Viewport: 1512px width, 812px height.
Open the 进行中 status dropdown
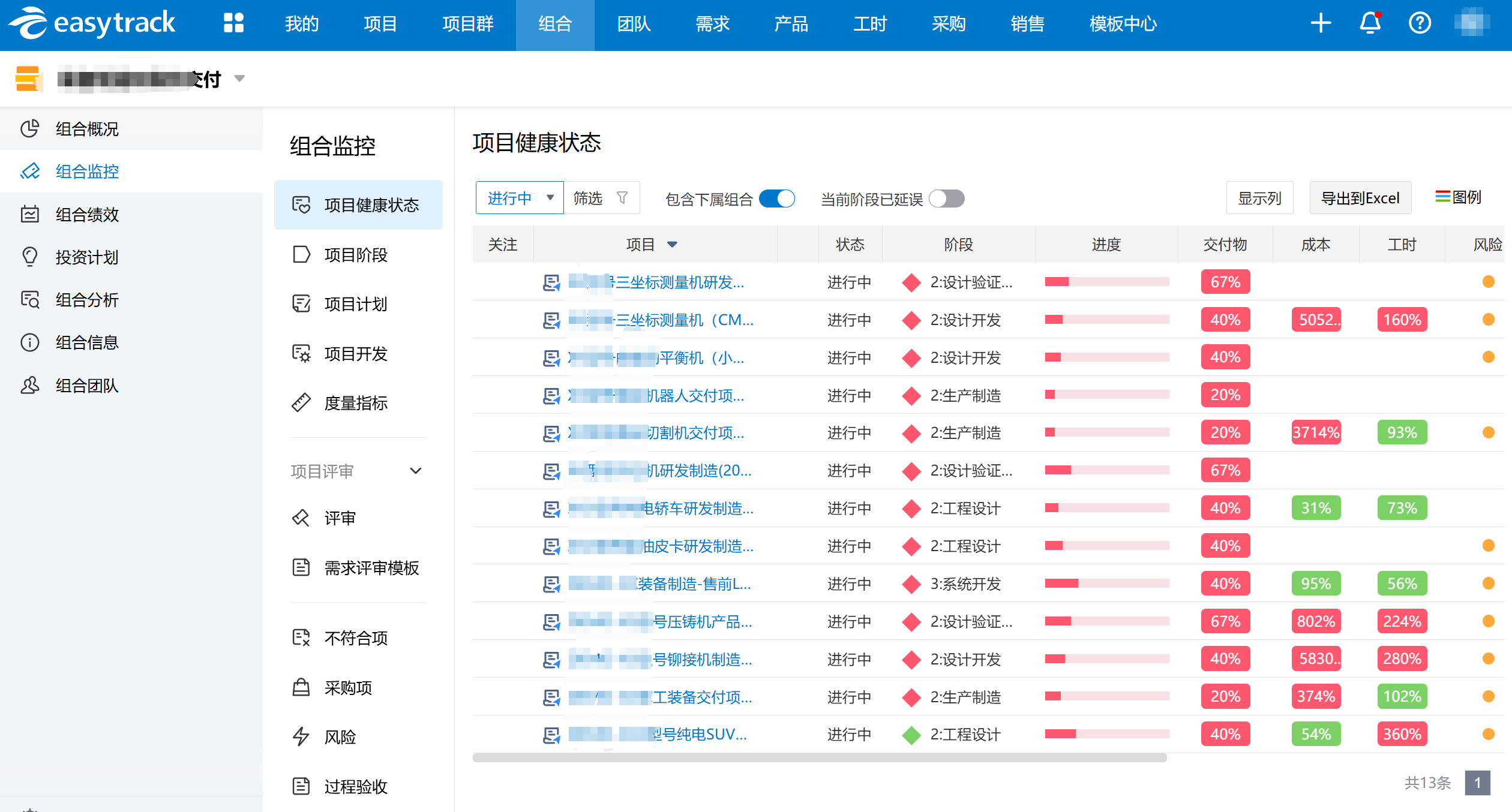coord(519,198)
